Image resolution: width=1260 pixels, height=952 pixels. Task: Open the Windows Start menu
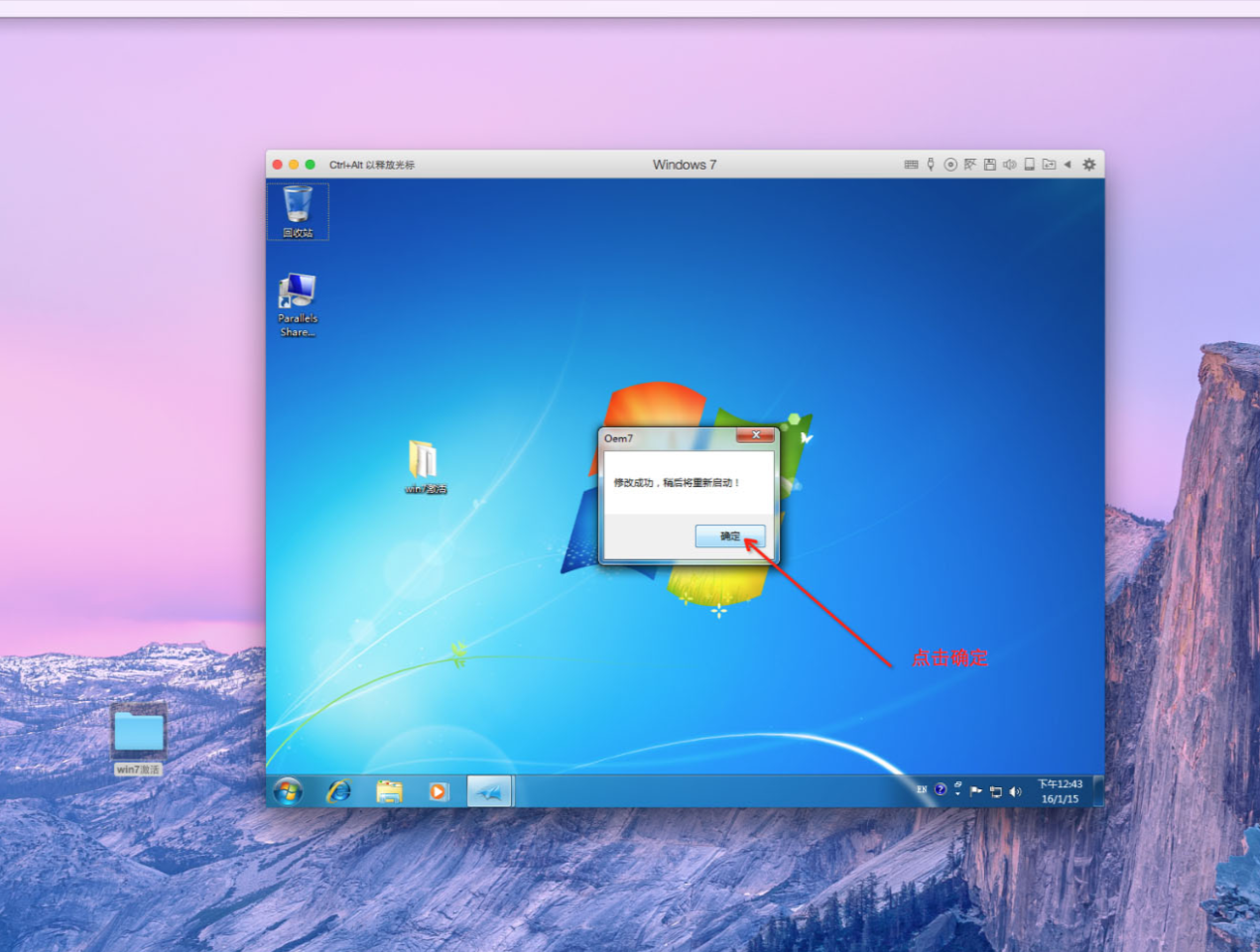pos(288,791)
